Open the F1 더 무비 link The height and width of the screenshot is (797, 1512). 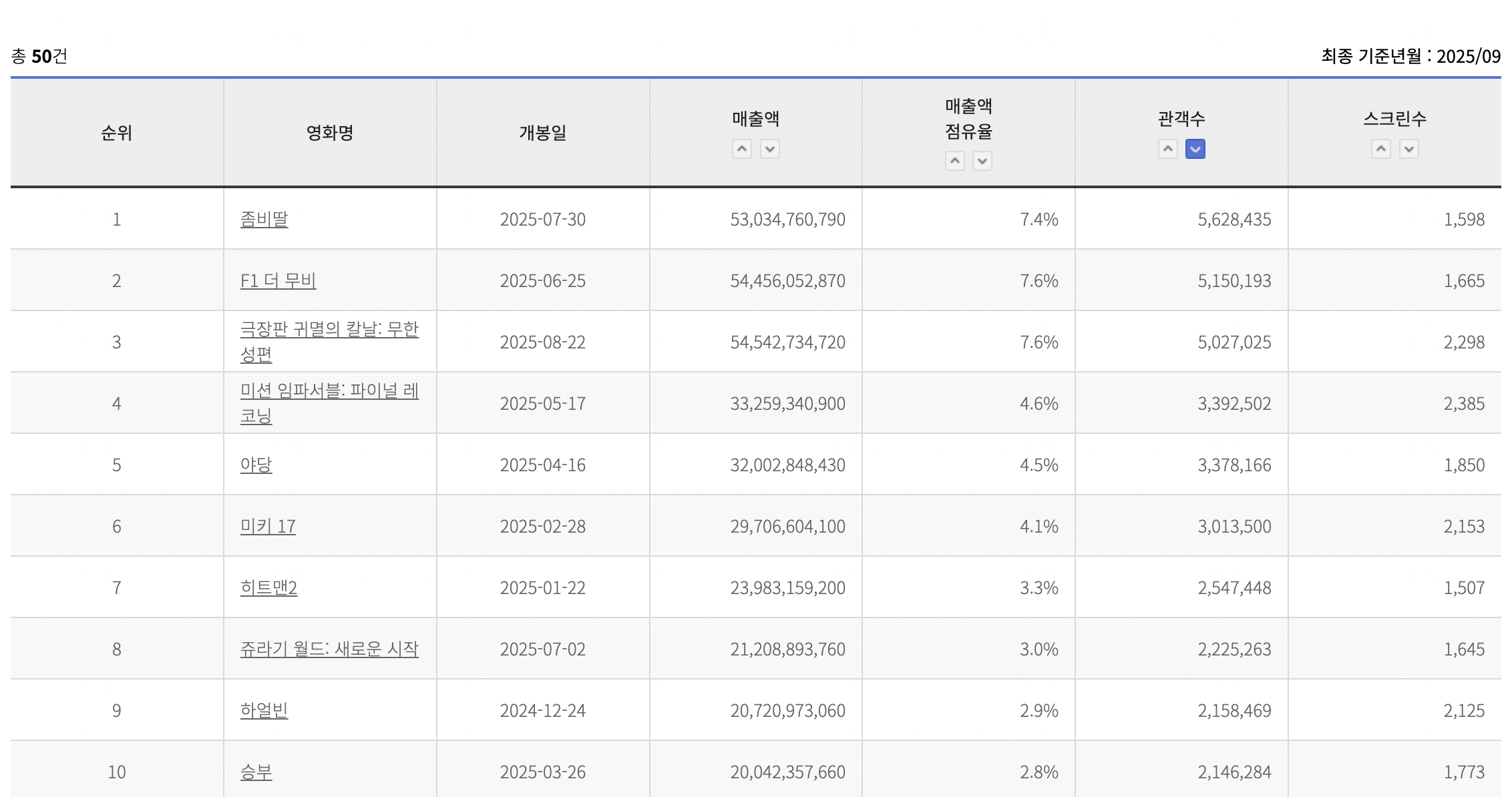tap(278, 280)
